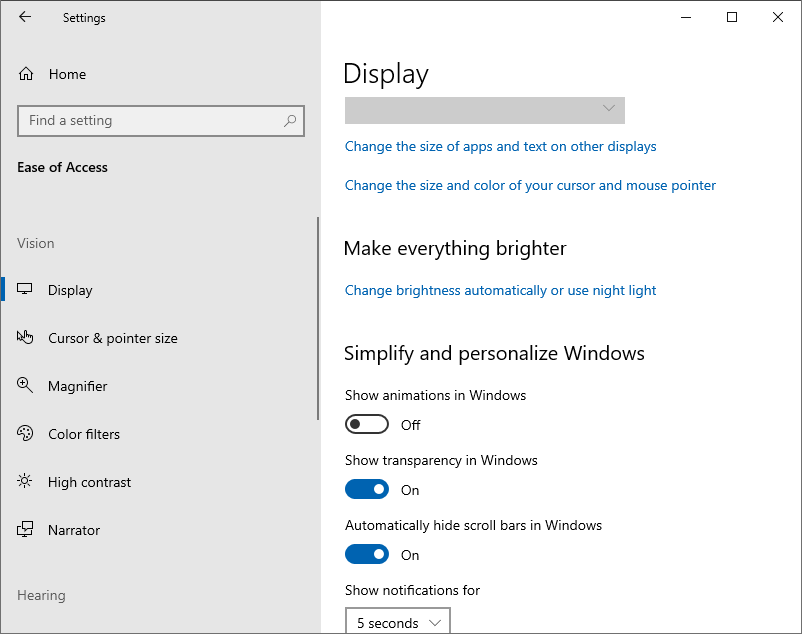The height and width of the screenshot is (634, 802).
Task: Click Simplify and personalize Windows heading
Action: click(x=494, y=354)
